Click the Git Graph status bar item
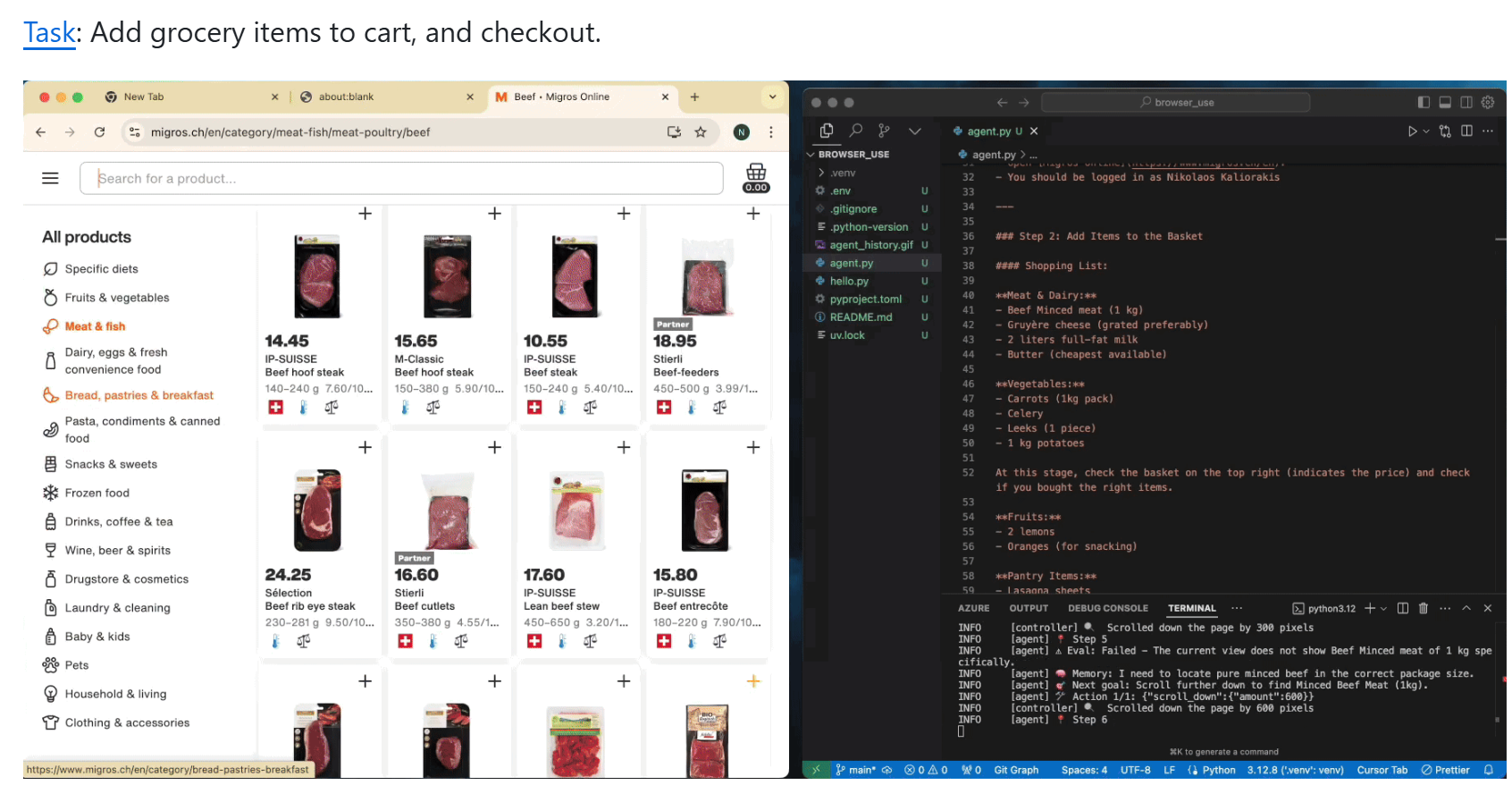 point(1016,770)
